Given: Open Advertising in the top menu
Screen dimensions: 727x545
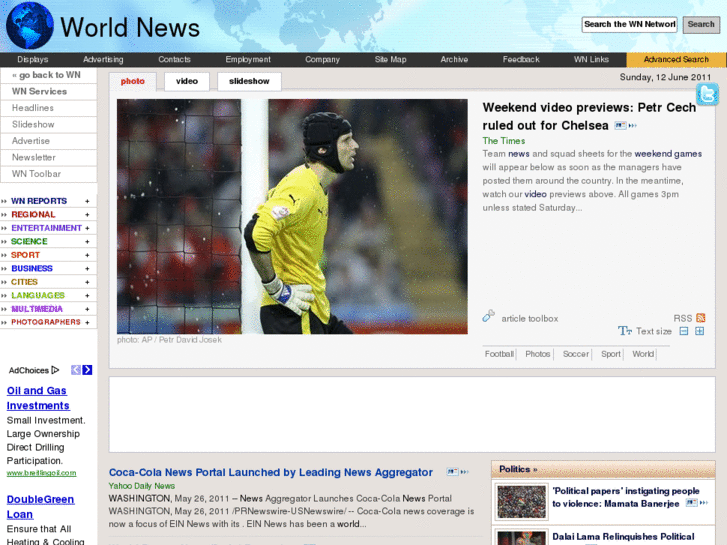Looking at the screenshot, I should click(103, 59).
